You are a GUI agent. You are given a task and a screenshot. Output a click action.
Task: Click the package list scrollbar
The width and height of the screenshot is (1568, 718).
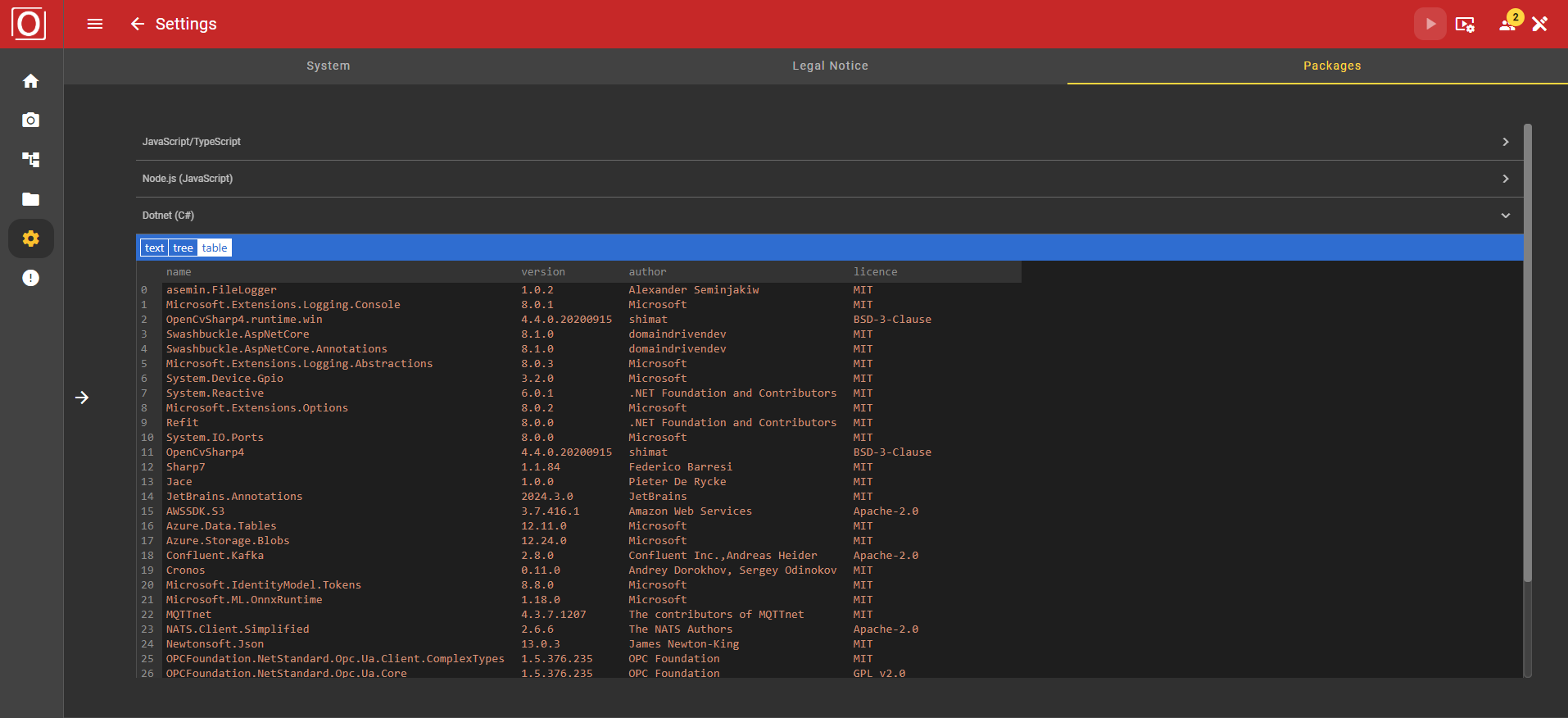(x=1527, y=352)
